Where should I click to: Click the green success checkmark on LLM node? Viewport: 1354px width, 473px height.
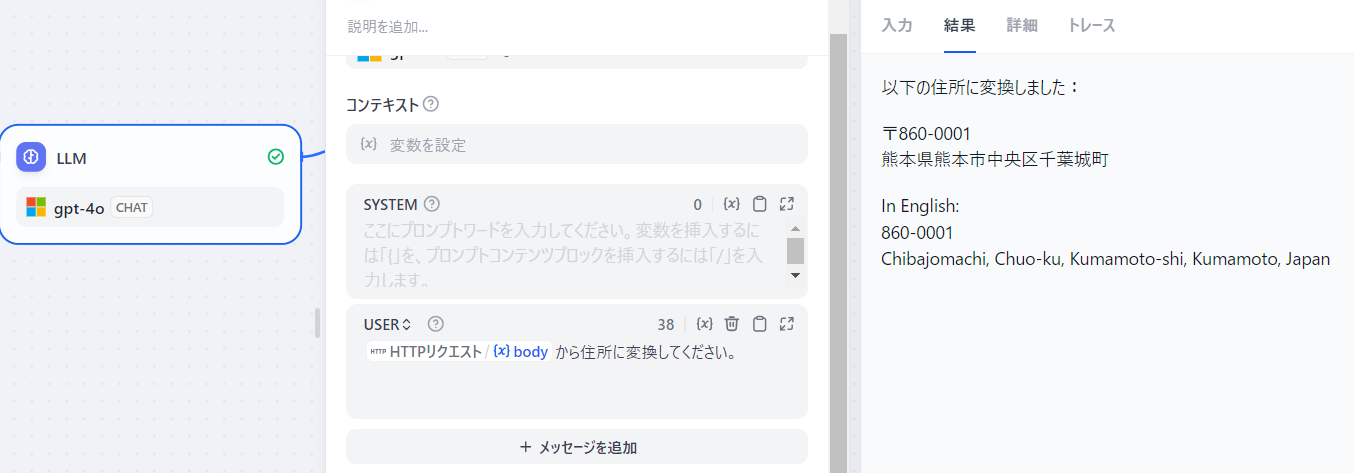[276, 157]
